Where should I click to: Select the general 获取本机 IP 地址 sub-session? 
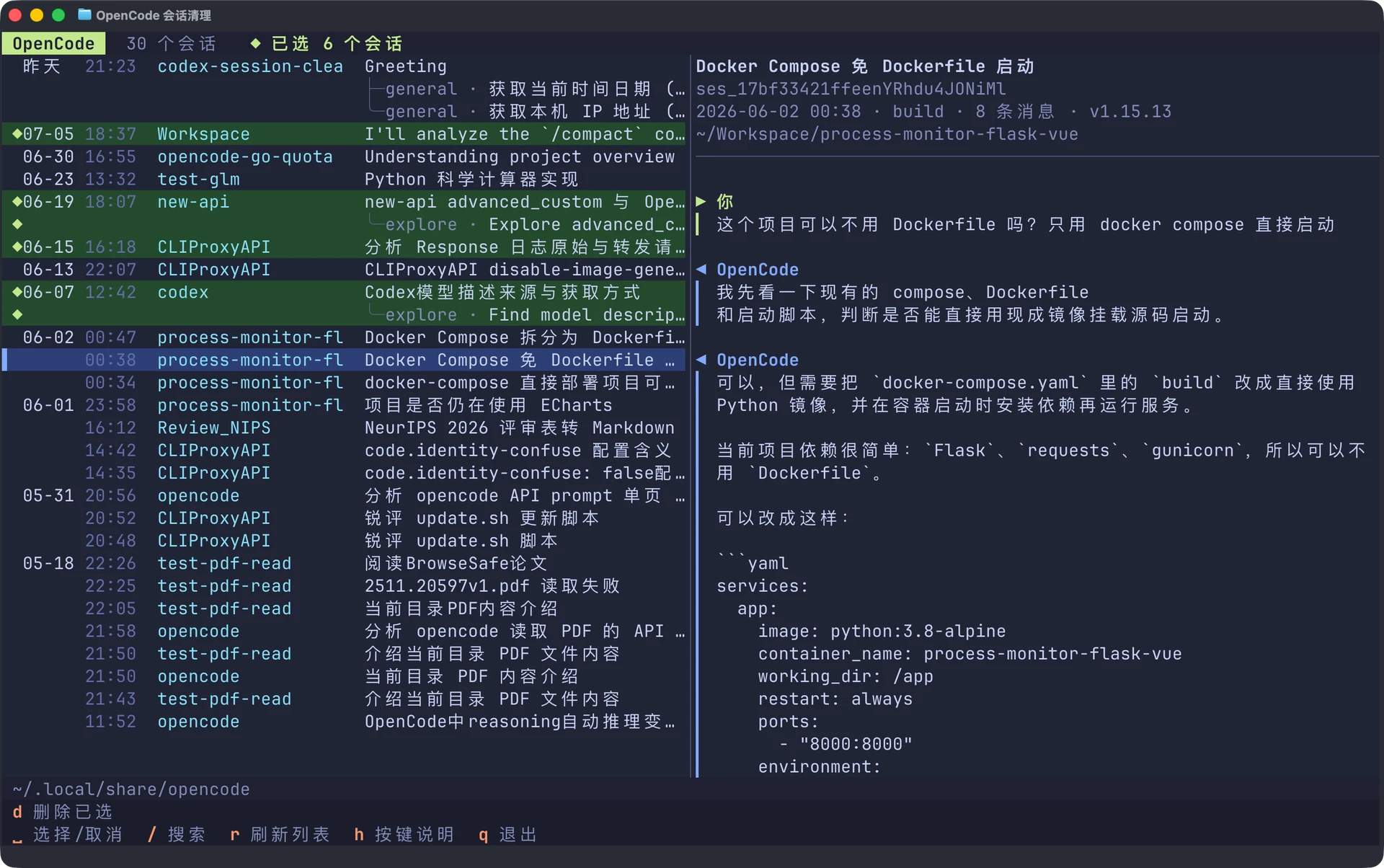coord(345,112)
